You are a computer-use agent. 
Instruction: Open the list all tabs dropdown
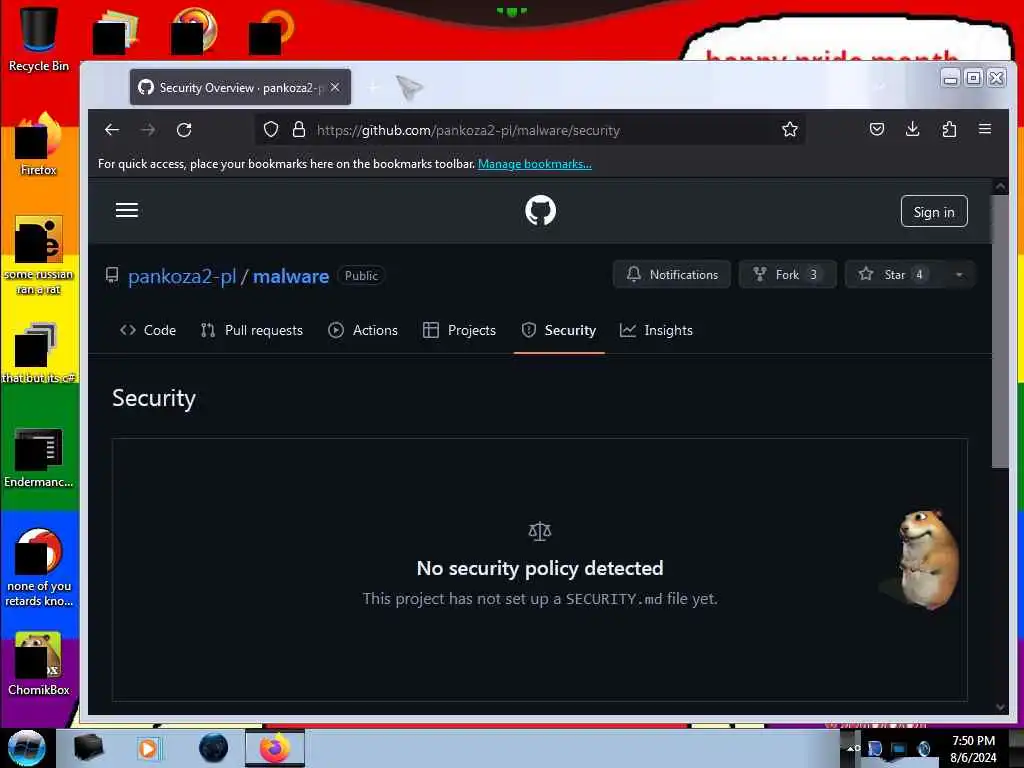tap(880, 86)
